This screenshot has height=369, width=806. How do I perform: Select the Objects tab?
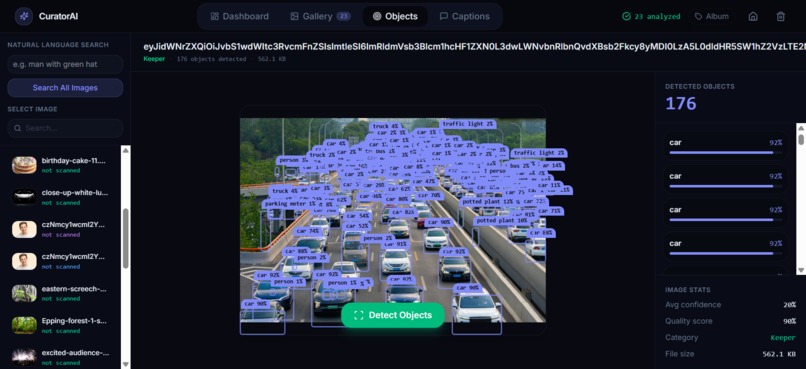pos(395,16)
